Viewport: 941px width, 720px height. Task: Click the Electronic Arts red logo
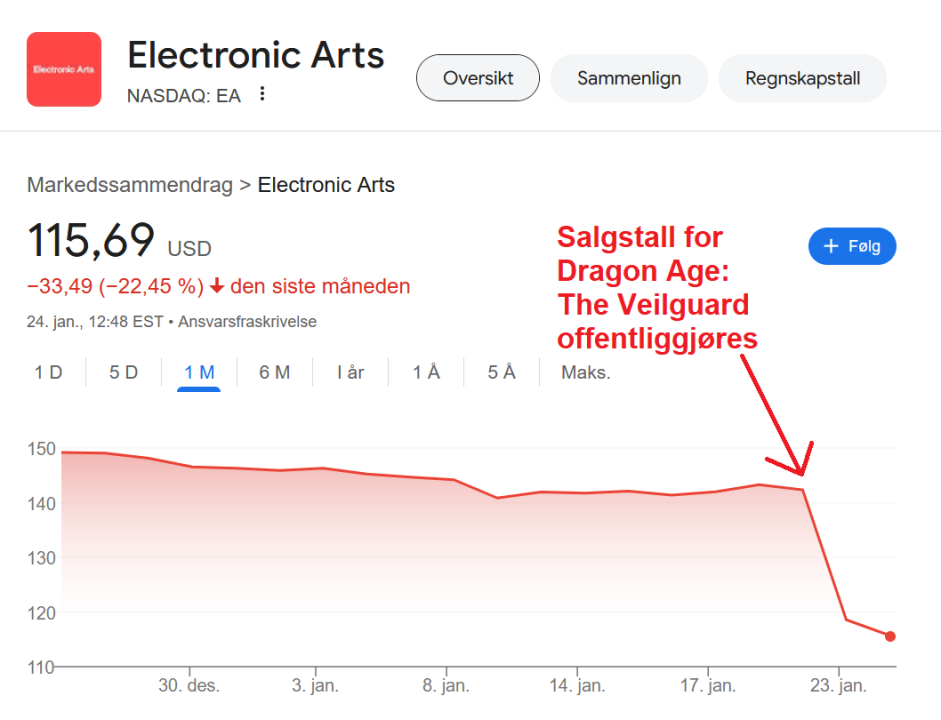click(64, 69)
